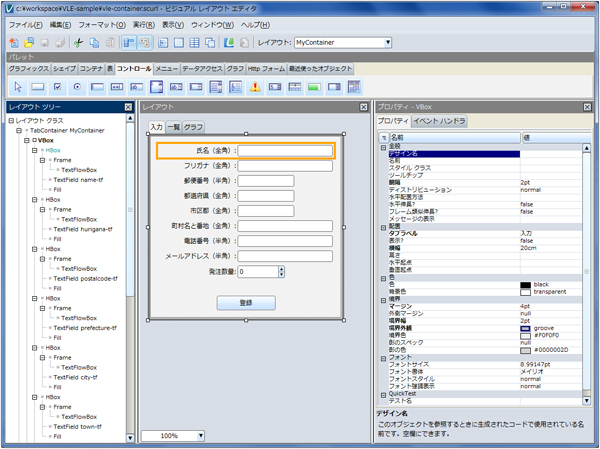Click the 登録 button

point(246,303)
